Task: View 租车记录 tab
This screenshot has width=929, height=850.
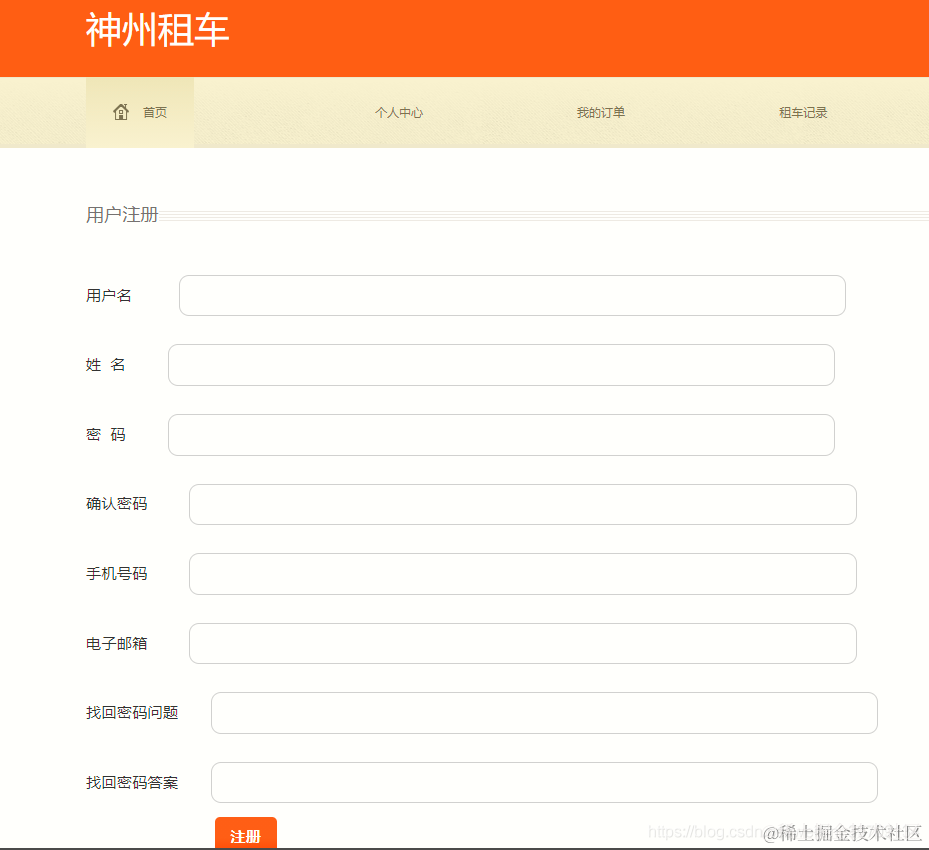Action: pos(803,113)
